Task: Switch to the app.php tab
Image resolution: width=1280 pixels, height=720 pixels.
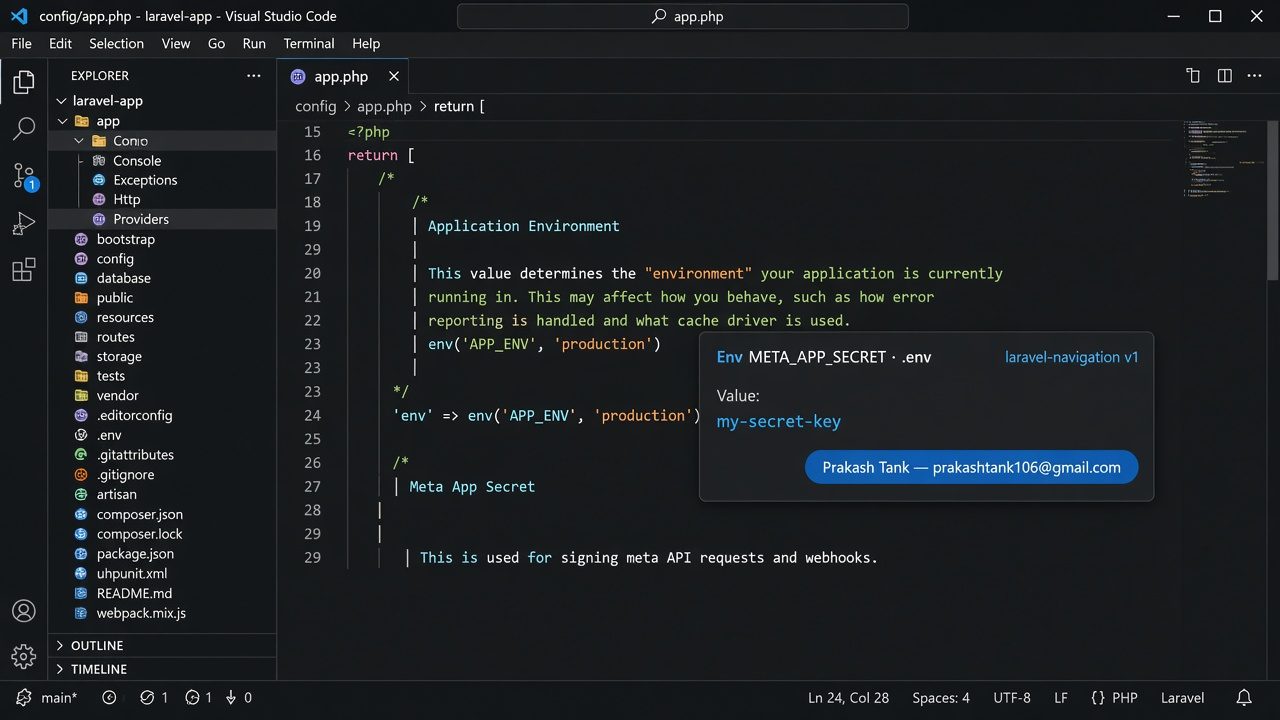Action: [343, 77]
